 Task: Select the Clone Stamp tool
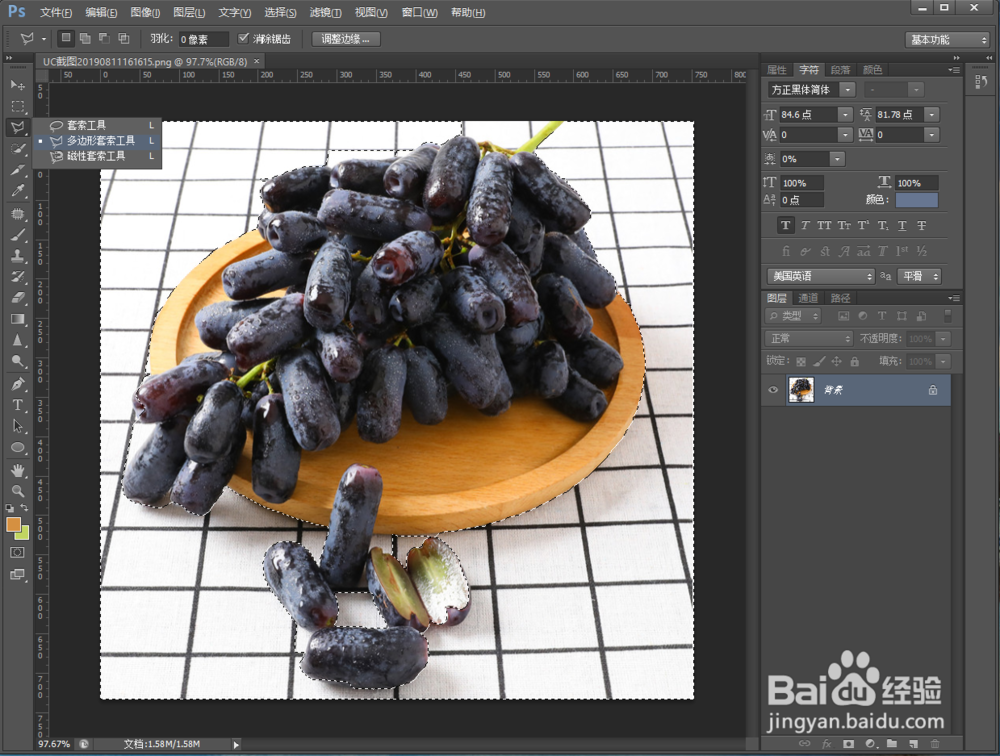18,256
